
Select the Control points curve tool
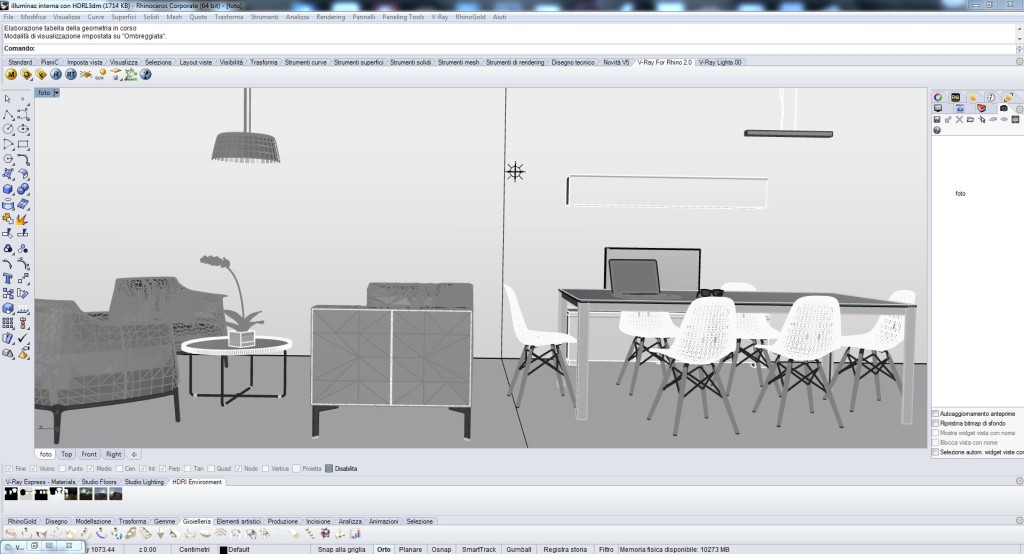pyautogui.click(x=23, y=115)
